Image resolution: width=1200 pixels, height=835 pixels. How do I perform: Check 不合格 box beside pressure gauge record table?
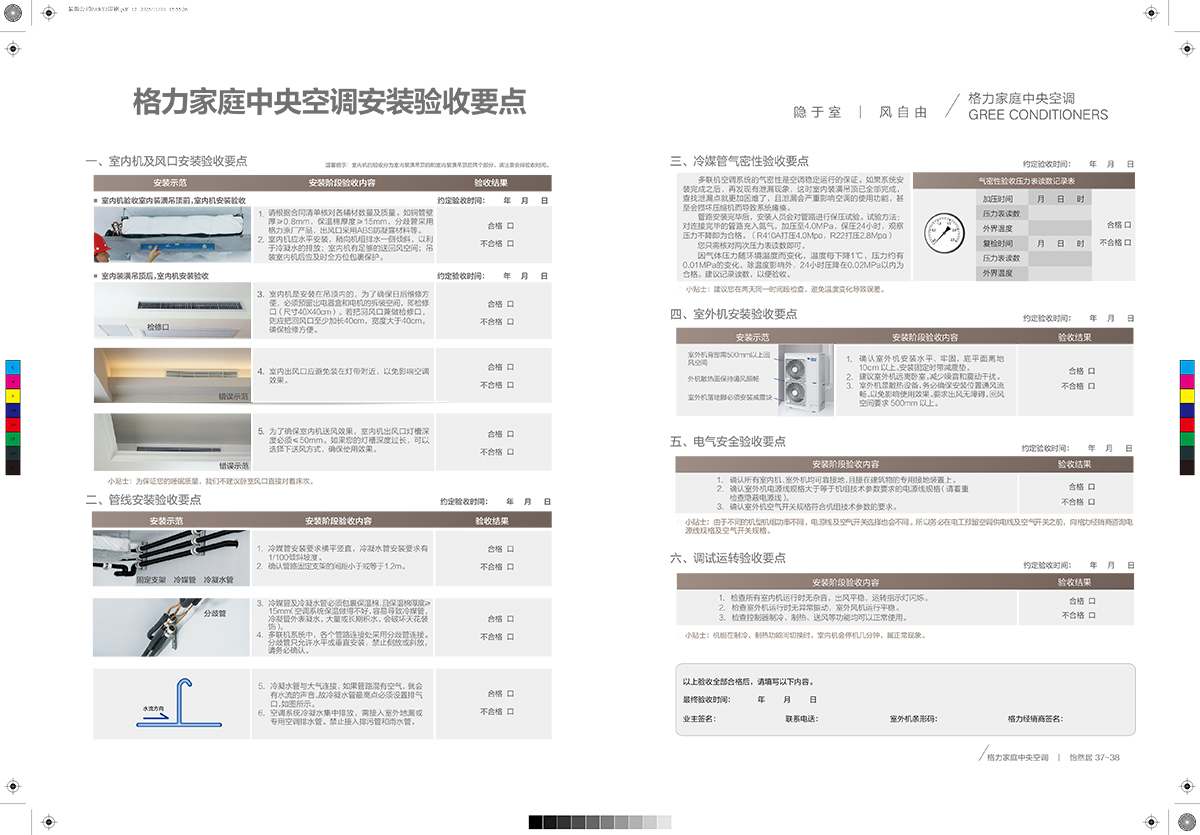tap(1128, 242)
